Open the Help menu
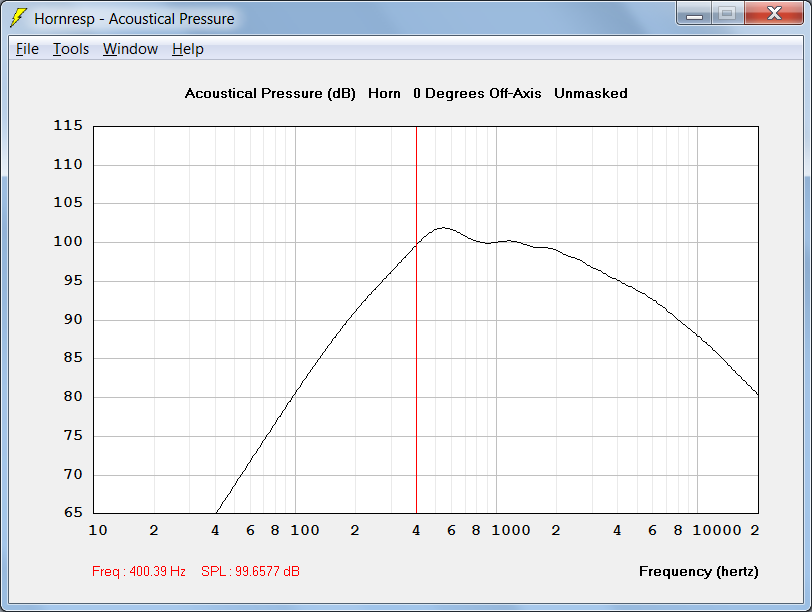Viewport: 812px width, 612px height. 187,49
